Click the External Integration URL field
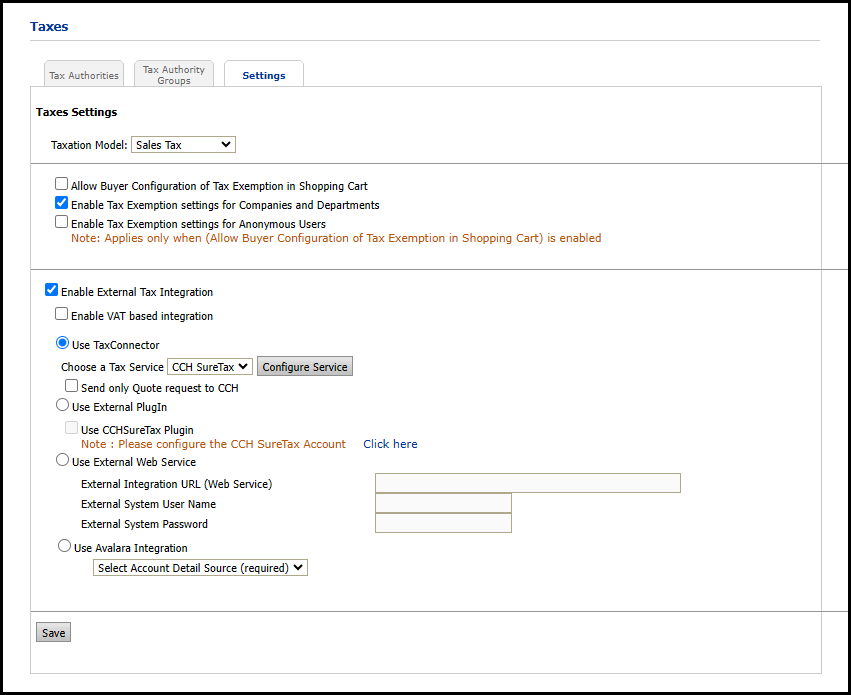Image resolution: width=851 pixels, height=695 pixels. [x=527, y=484]
